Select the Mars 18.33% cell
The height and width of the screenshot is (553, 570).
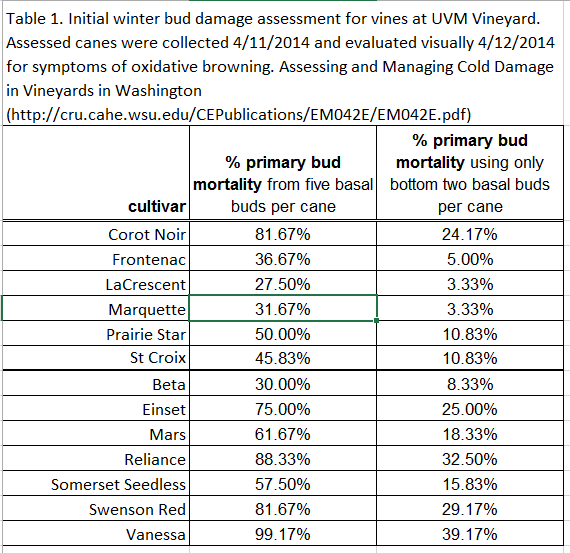pos(470,434)
